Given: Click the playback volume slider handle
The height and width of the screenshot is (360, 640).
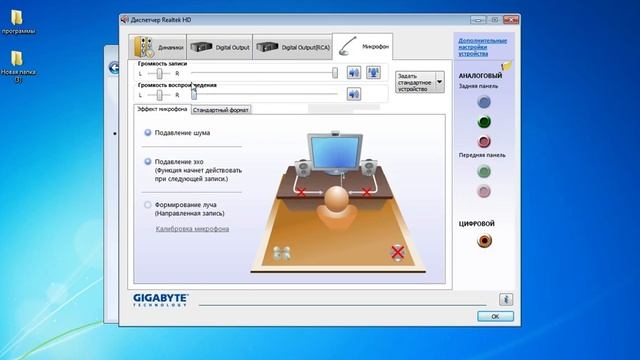Looking at the screenshot, I should (x=194, y=94).
